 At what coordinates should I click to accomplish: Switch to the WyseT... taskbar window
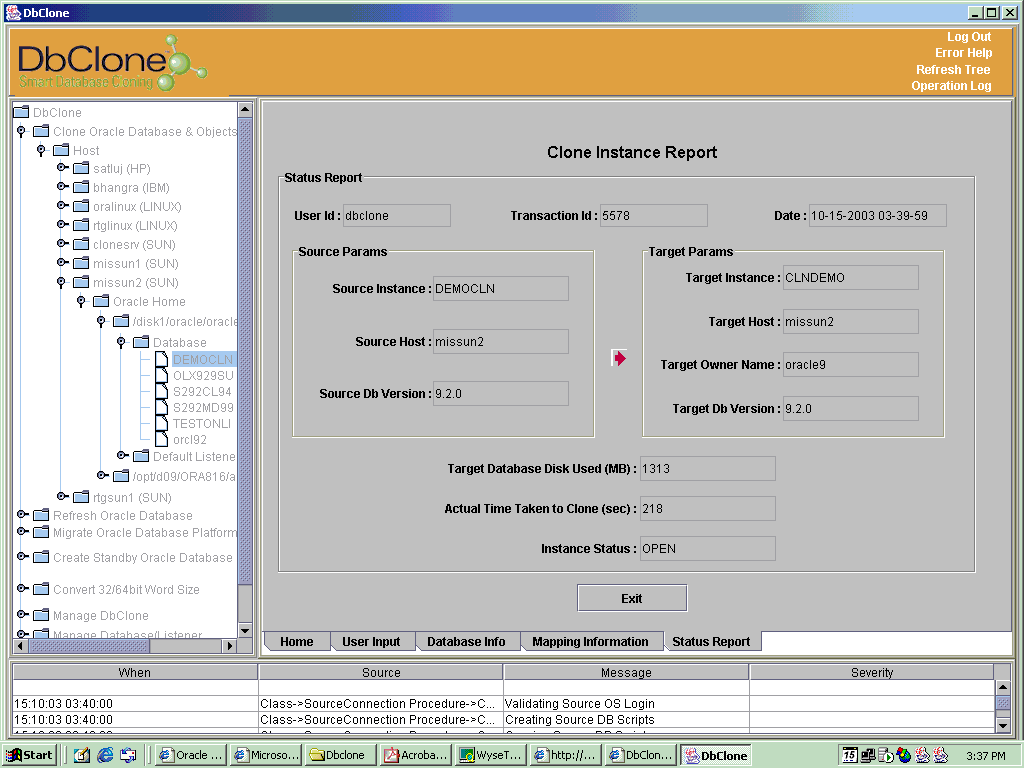(x=491, y=755)
